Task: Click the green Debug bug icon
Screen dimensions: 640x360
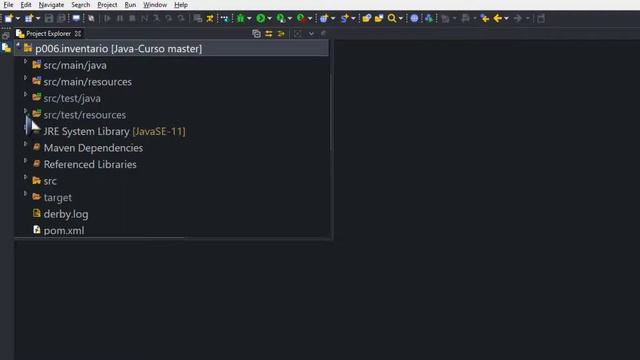Action: pyautogui.click(x=240, y=18)
